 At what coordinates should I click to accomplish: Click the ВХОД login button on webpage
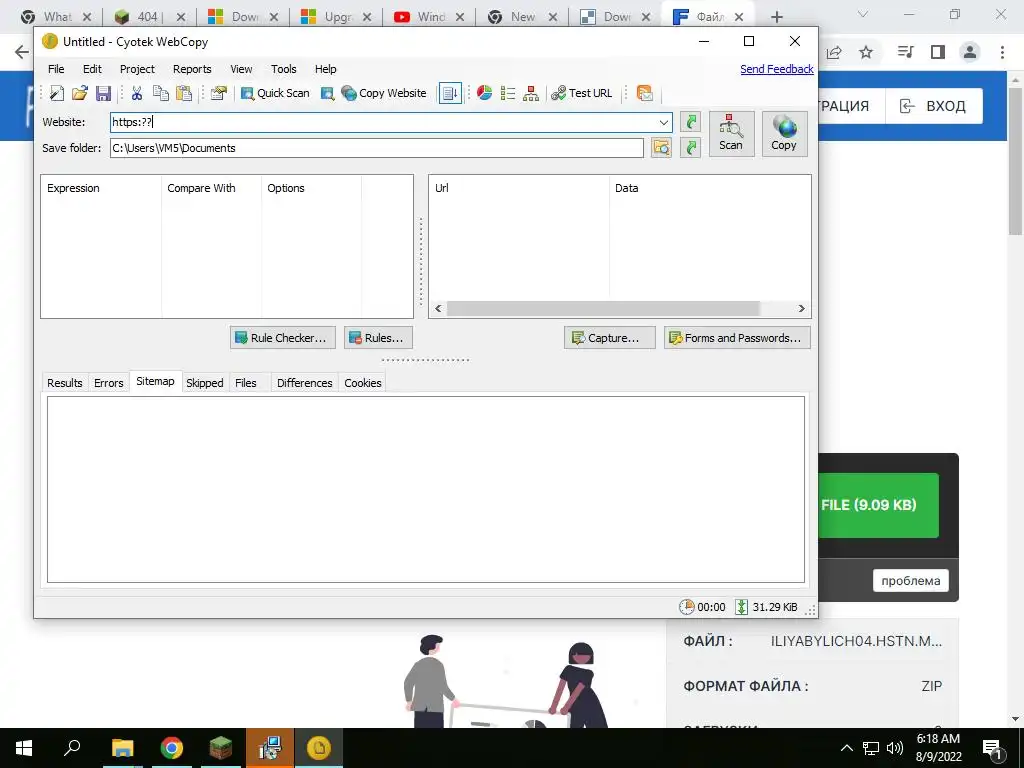933,106
